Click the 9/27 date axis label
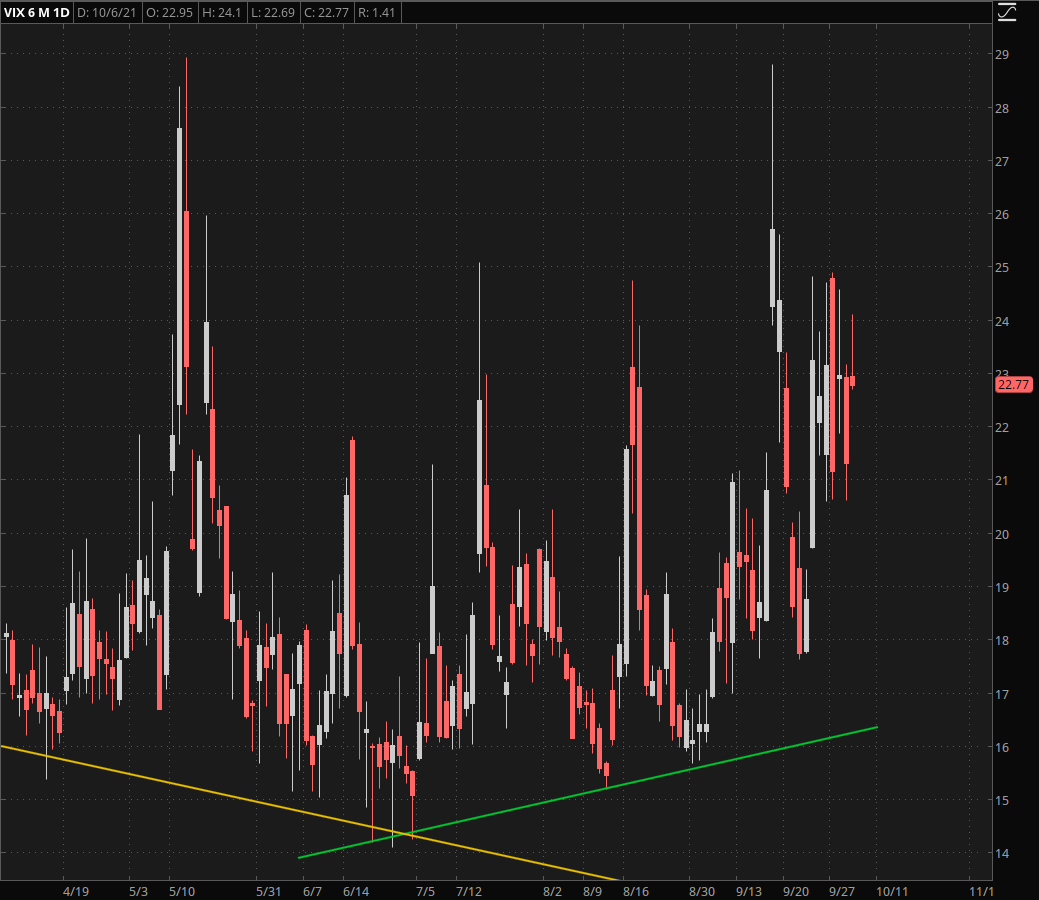Viewport: 1039px width, 900px height. 842,891
